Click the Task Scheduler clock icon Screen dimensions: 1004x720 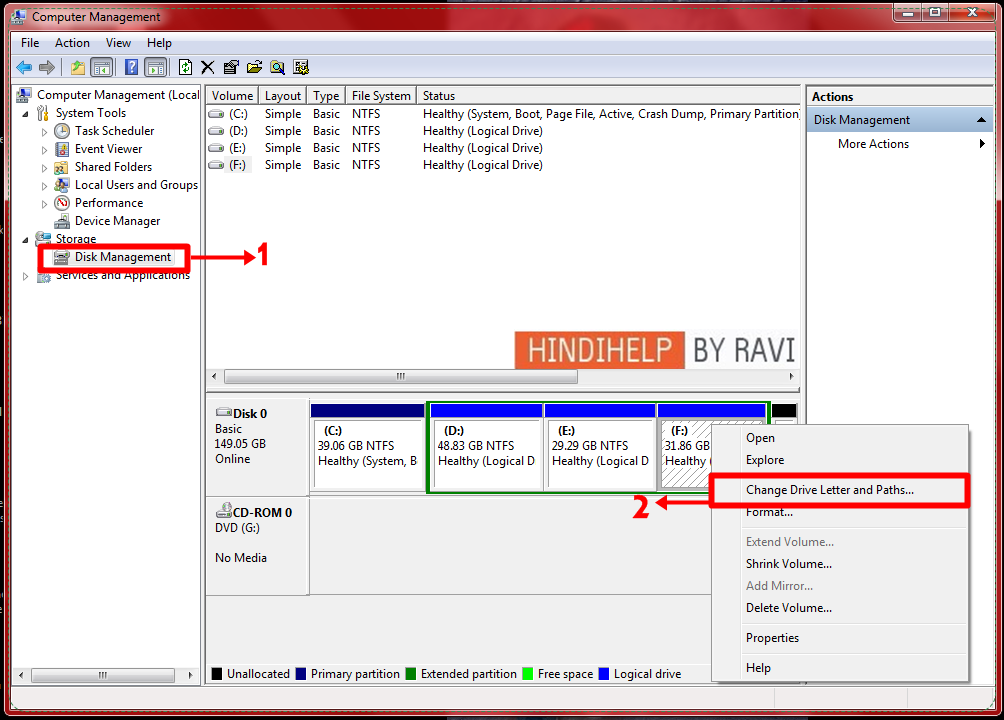coord(61,131)
